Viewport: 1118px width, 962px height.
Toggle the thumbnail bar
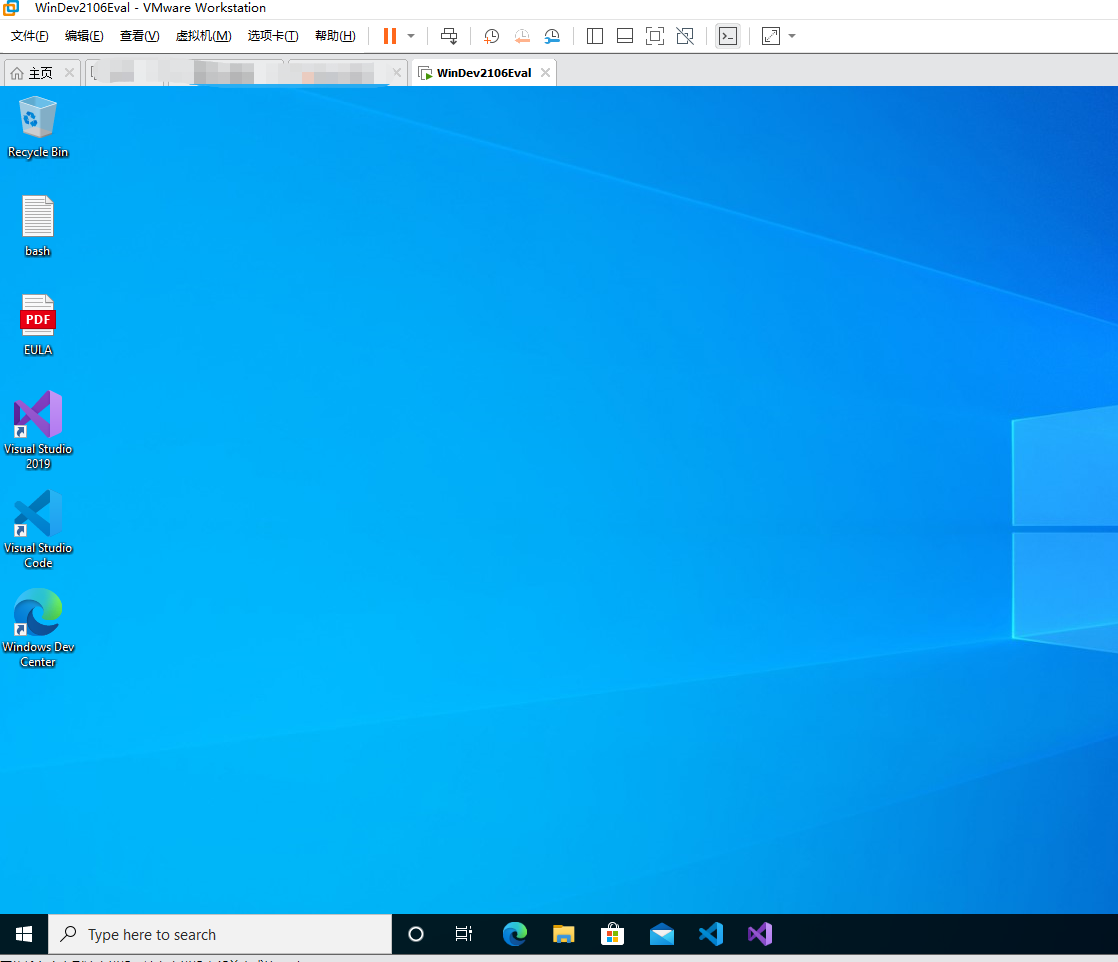tap(624, 35)
